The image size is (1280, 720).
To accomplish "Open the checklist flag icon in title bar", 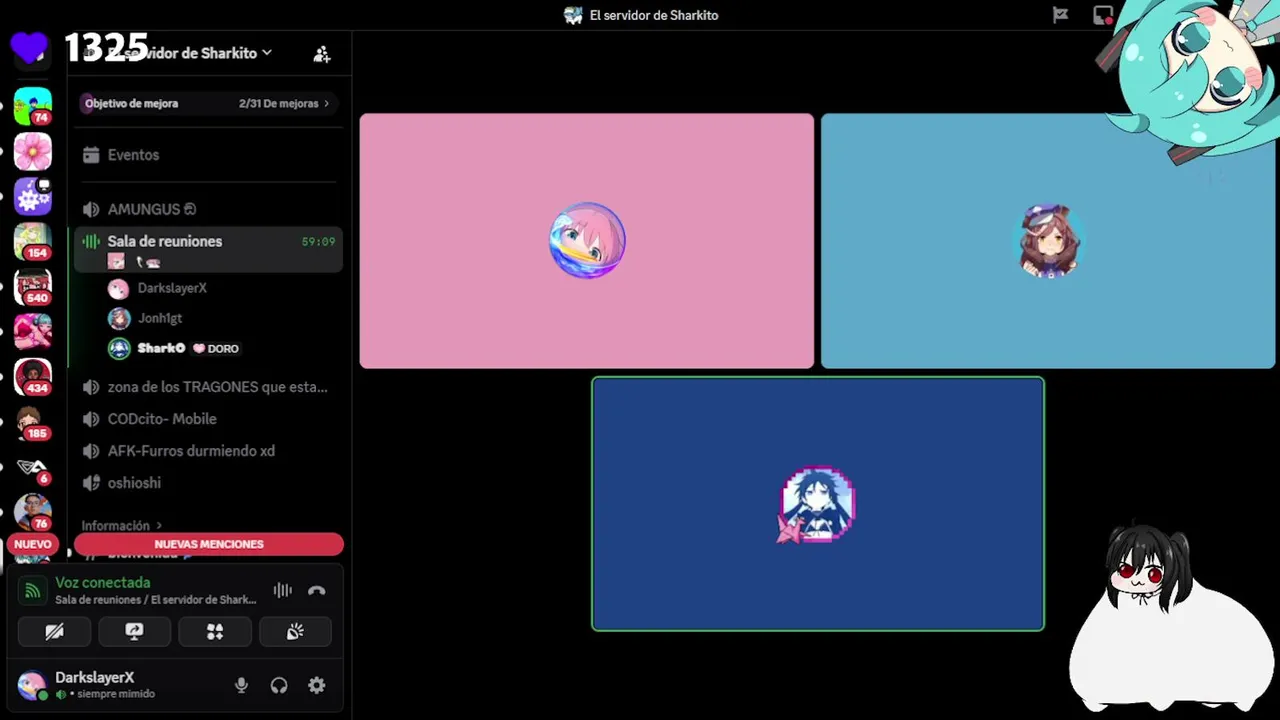I will tap(1061, 15).
